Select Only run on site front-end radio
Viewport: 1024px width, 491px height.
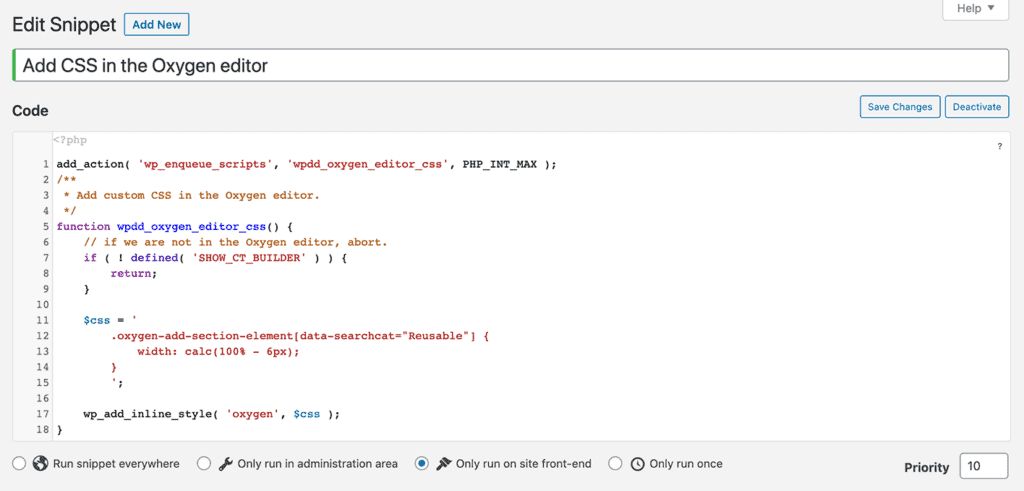422,464
